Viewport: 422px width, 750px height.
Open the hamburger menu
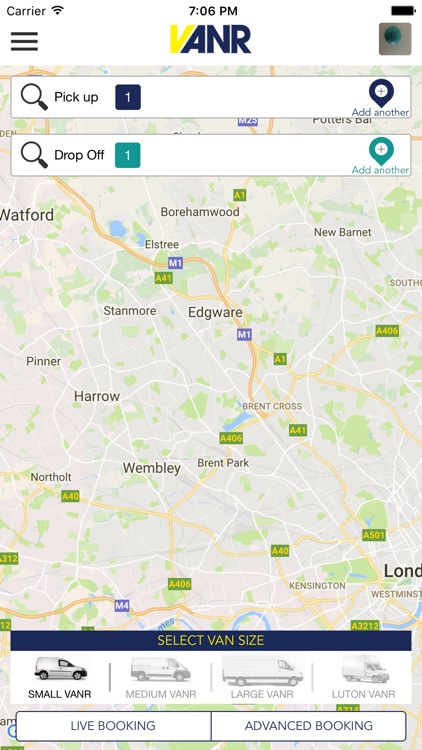[x=24, y=41]
